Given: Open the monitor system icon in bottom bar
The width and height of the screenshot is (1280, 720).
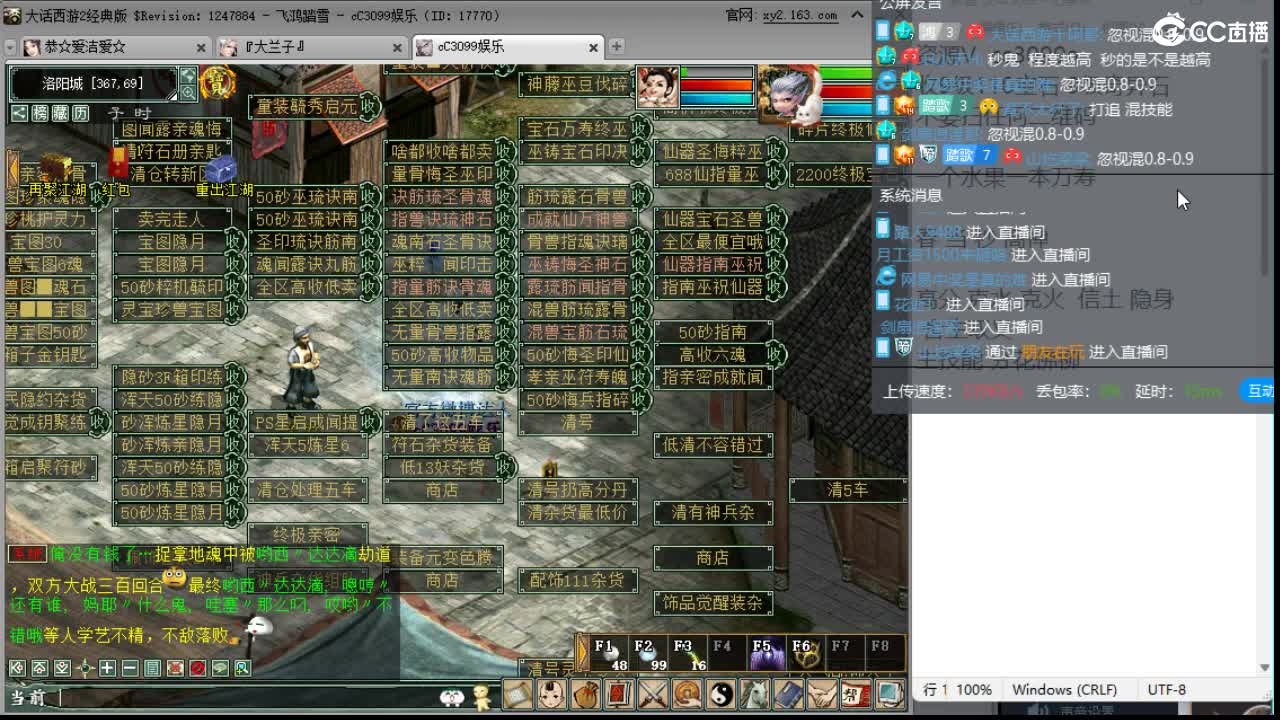Looking at the screenshot, I should (x=890, y=693).
